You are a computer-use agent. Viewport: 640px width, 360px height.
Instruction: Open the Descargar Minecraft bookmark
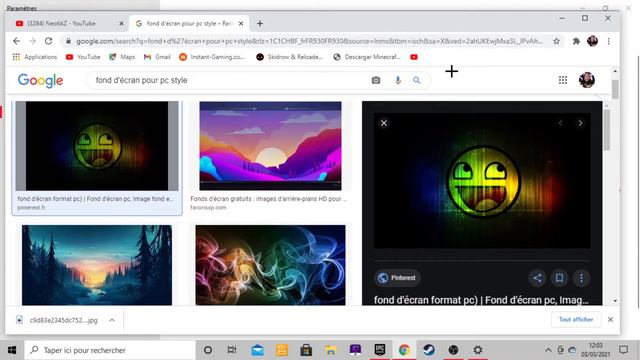[367, 57]
